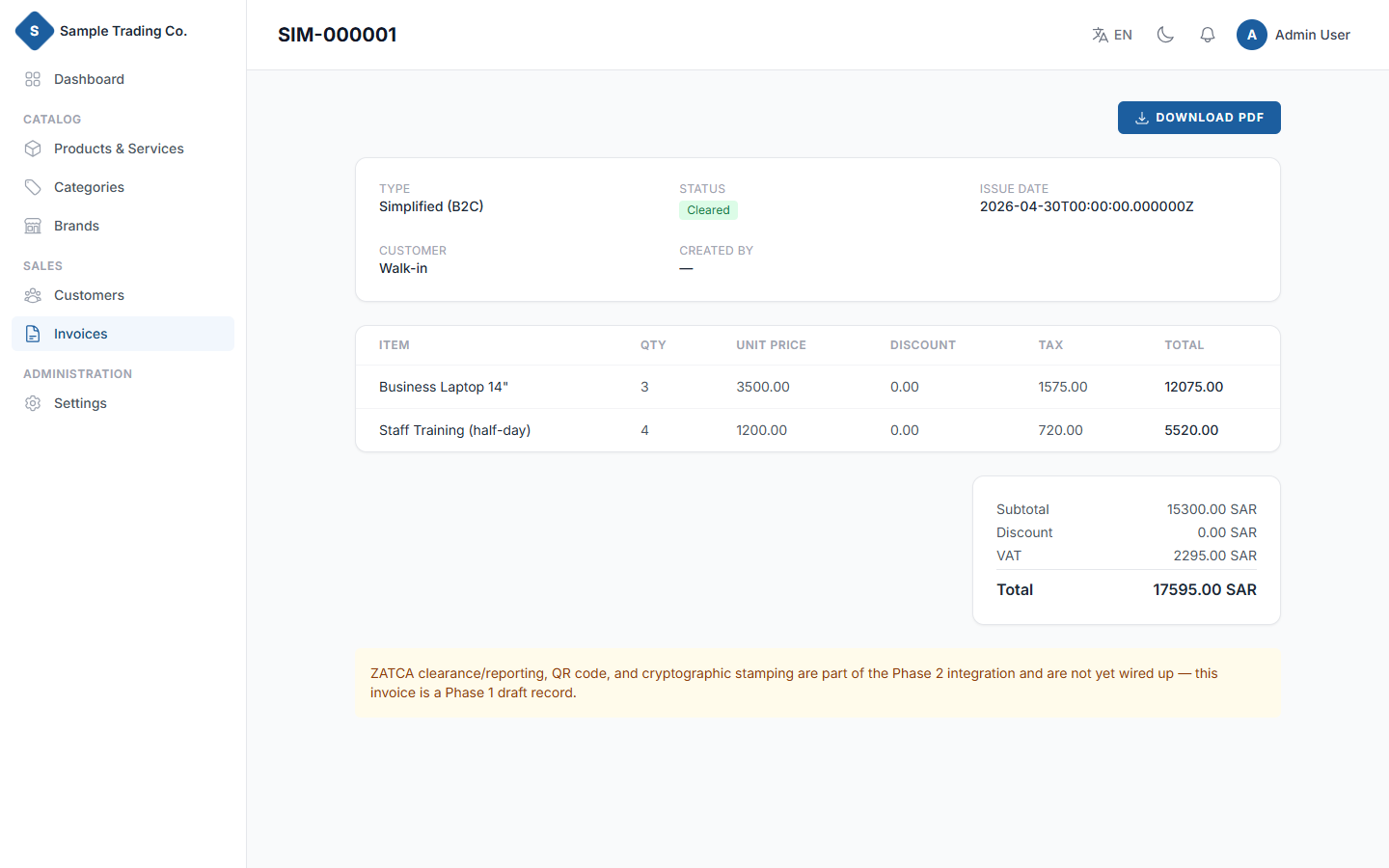Click the Simplified (B2C) type value
Screen dimensions: 1389x868
431,206
